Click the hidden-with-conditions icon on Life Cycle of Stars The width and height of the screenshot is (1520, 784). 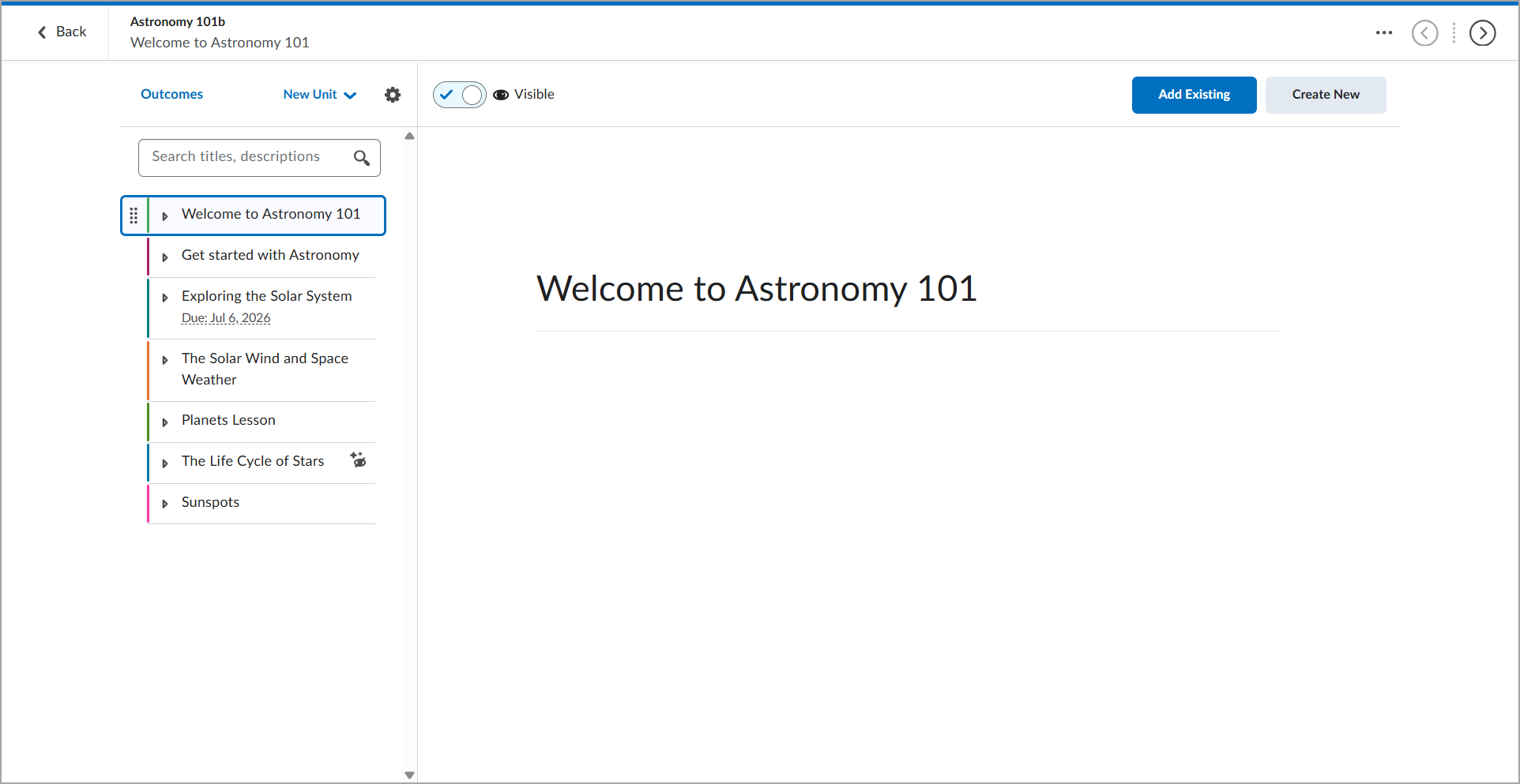coord(358,460)
